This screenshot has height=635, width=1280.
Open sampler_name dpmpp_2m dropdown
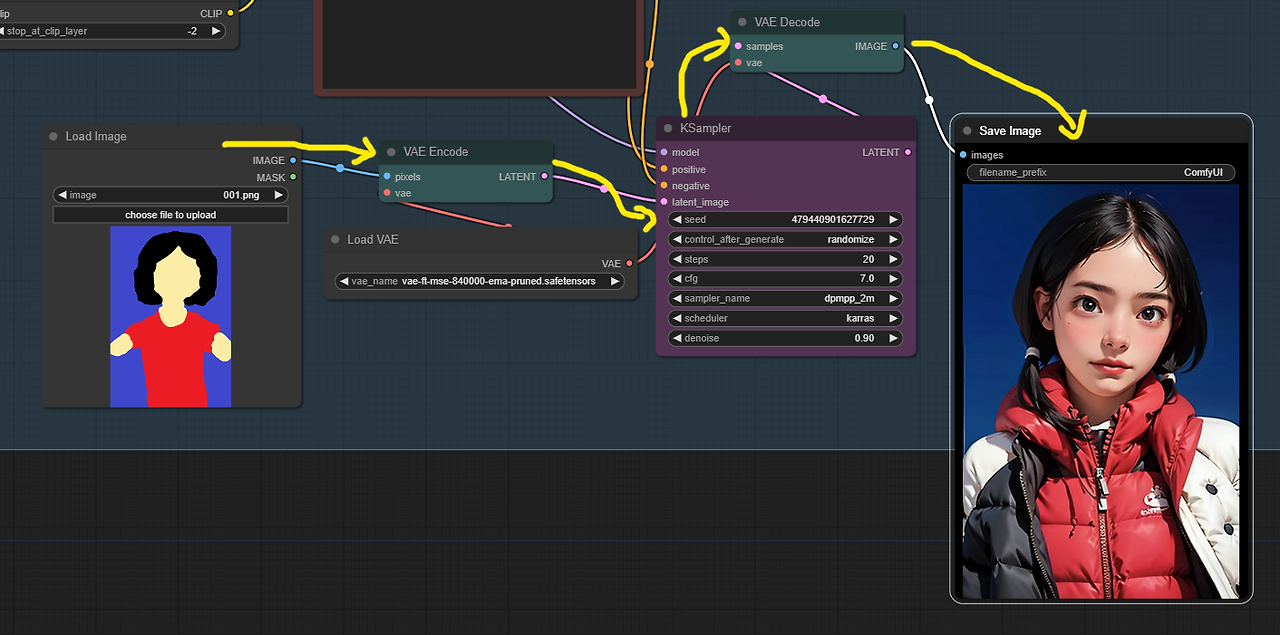(785, 298)
